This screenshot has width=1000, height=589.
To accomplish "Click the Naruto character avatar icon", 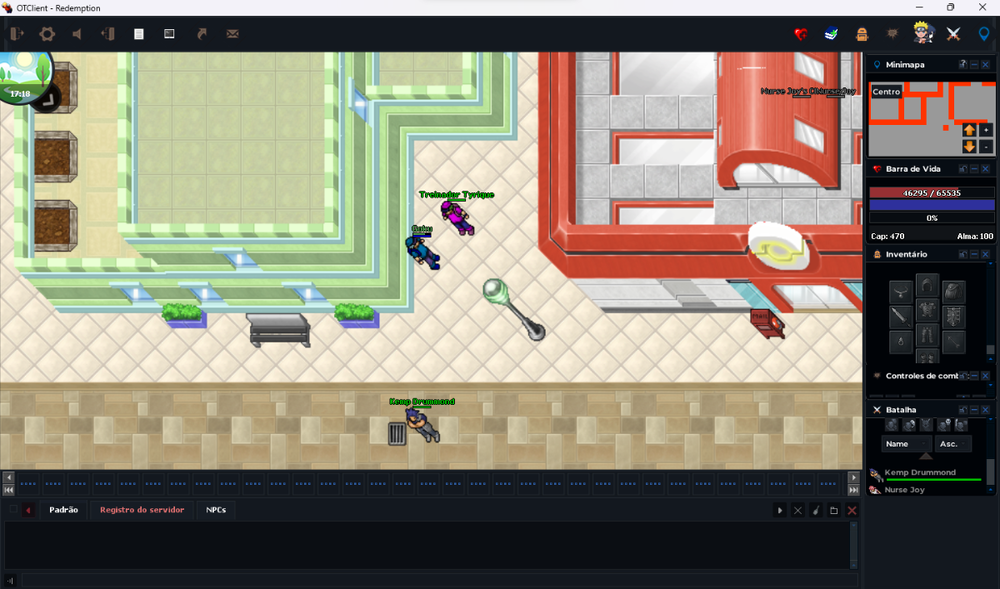I will pos(922,33).
